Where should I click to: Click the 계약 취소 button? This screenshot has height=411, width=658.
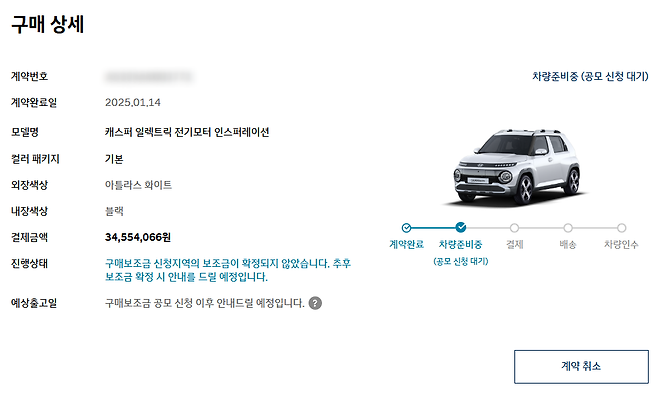[x=581, y=366]
